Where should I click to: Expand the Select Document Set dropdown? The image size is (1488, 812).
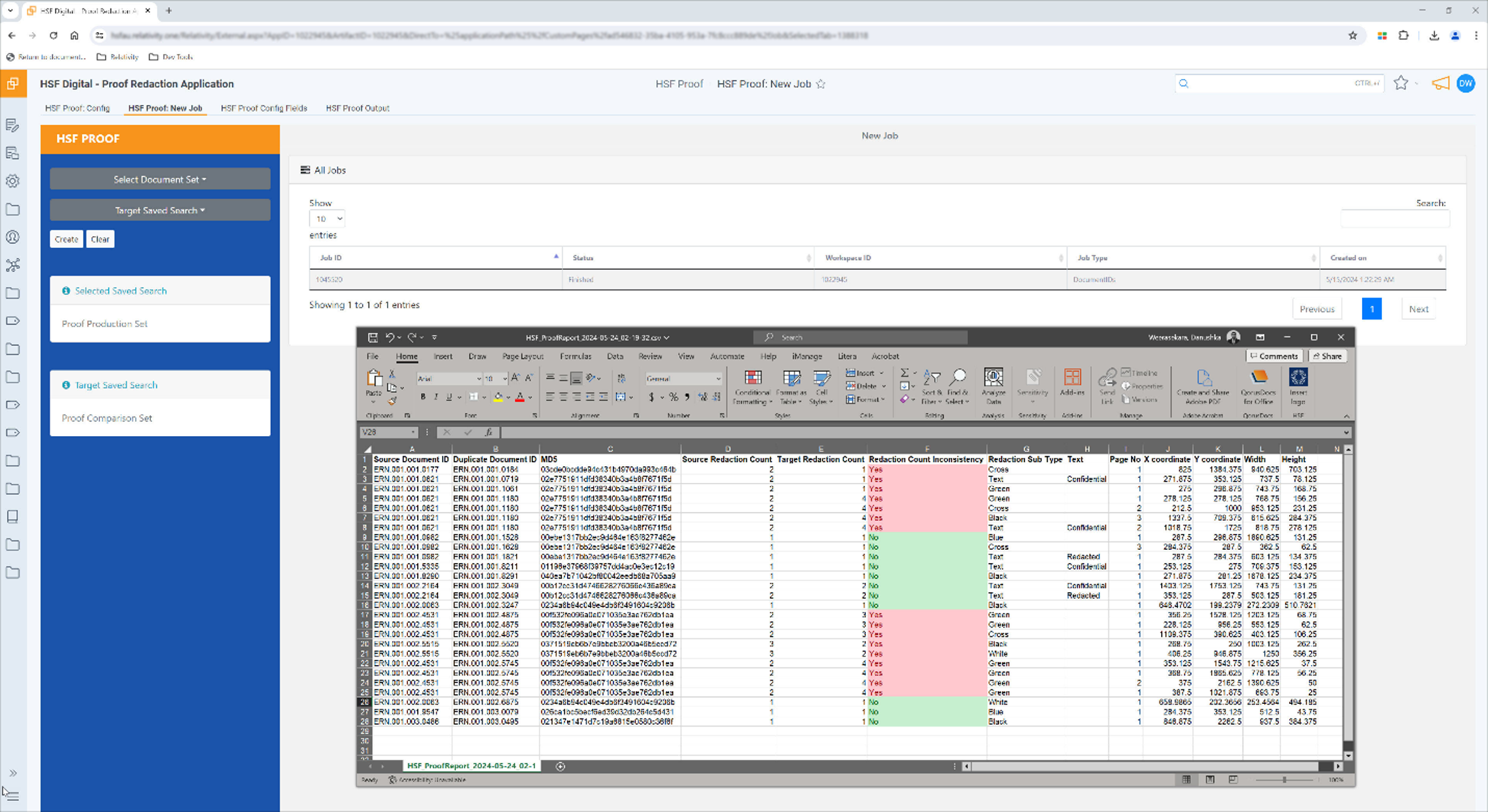[x=160, y=179]
